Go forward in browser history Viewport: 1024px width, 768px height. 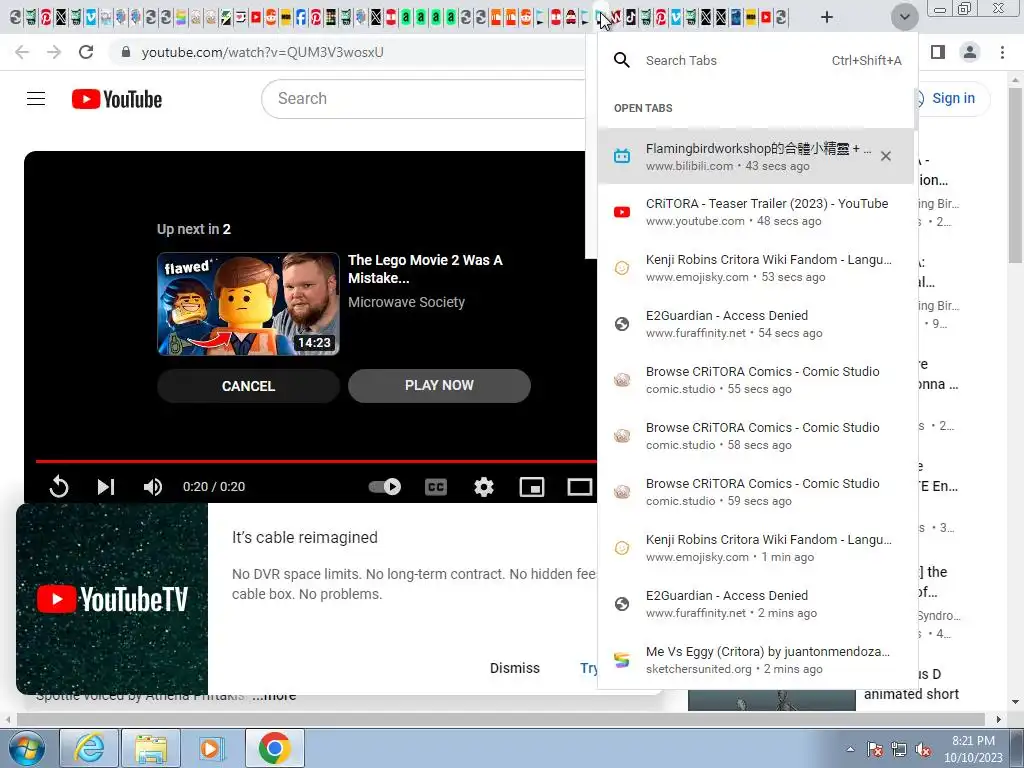(x=54, y=52)
